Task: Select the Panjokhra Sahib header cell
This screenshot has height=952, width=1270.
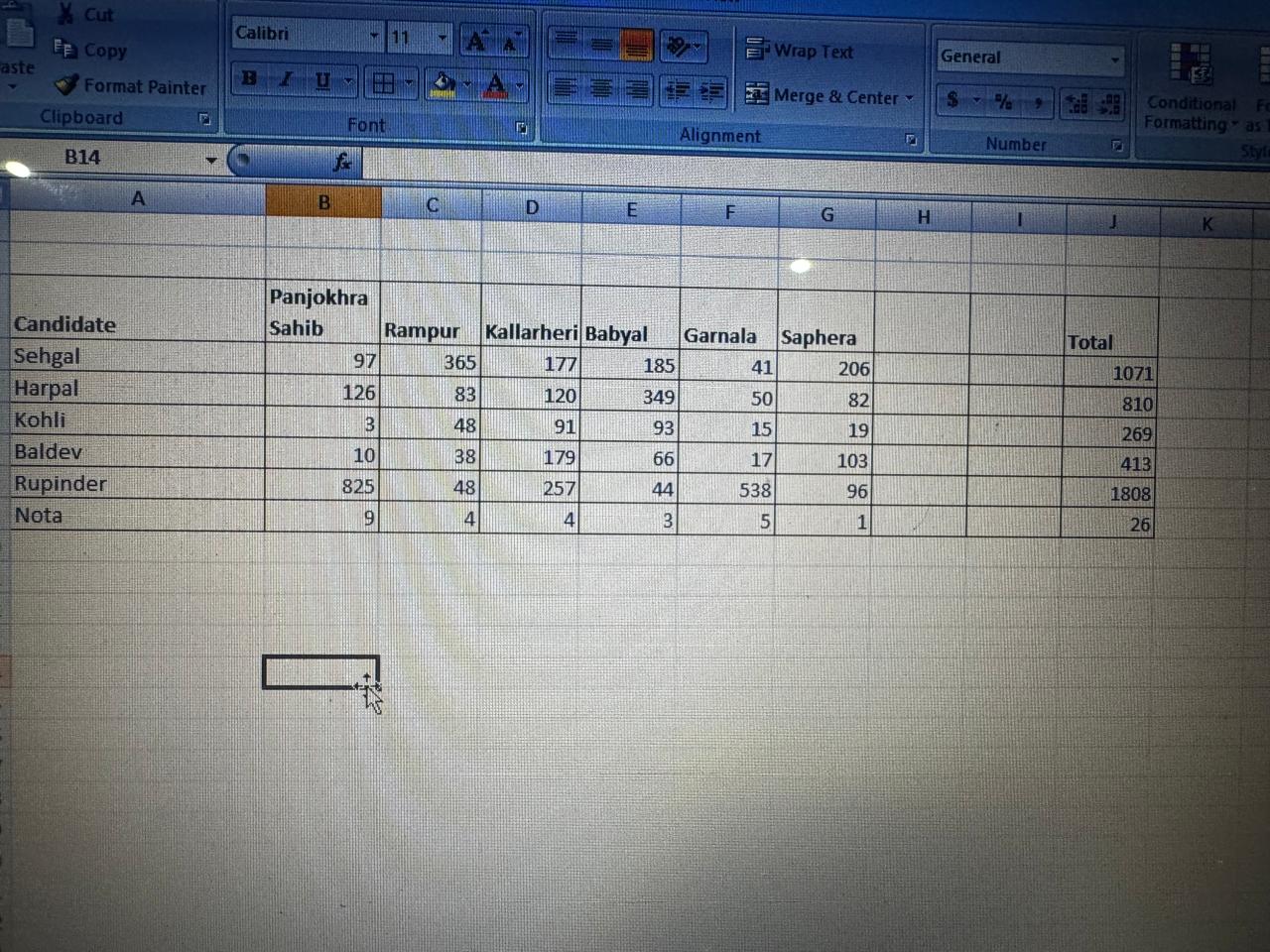Action: pos(323,312)
